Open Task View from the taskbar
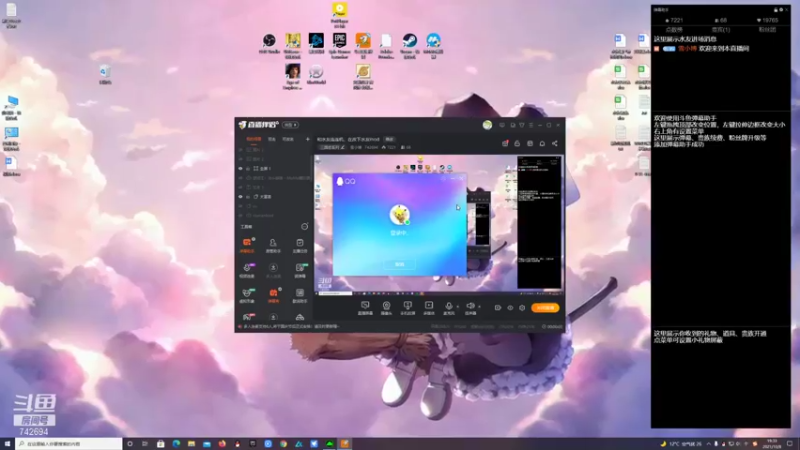 (x=145, y=444)
